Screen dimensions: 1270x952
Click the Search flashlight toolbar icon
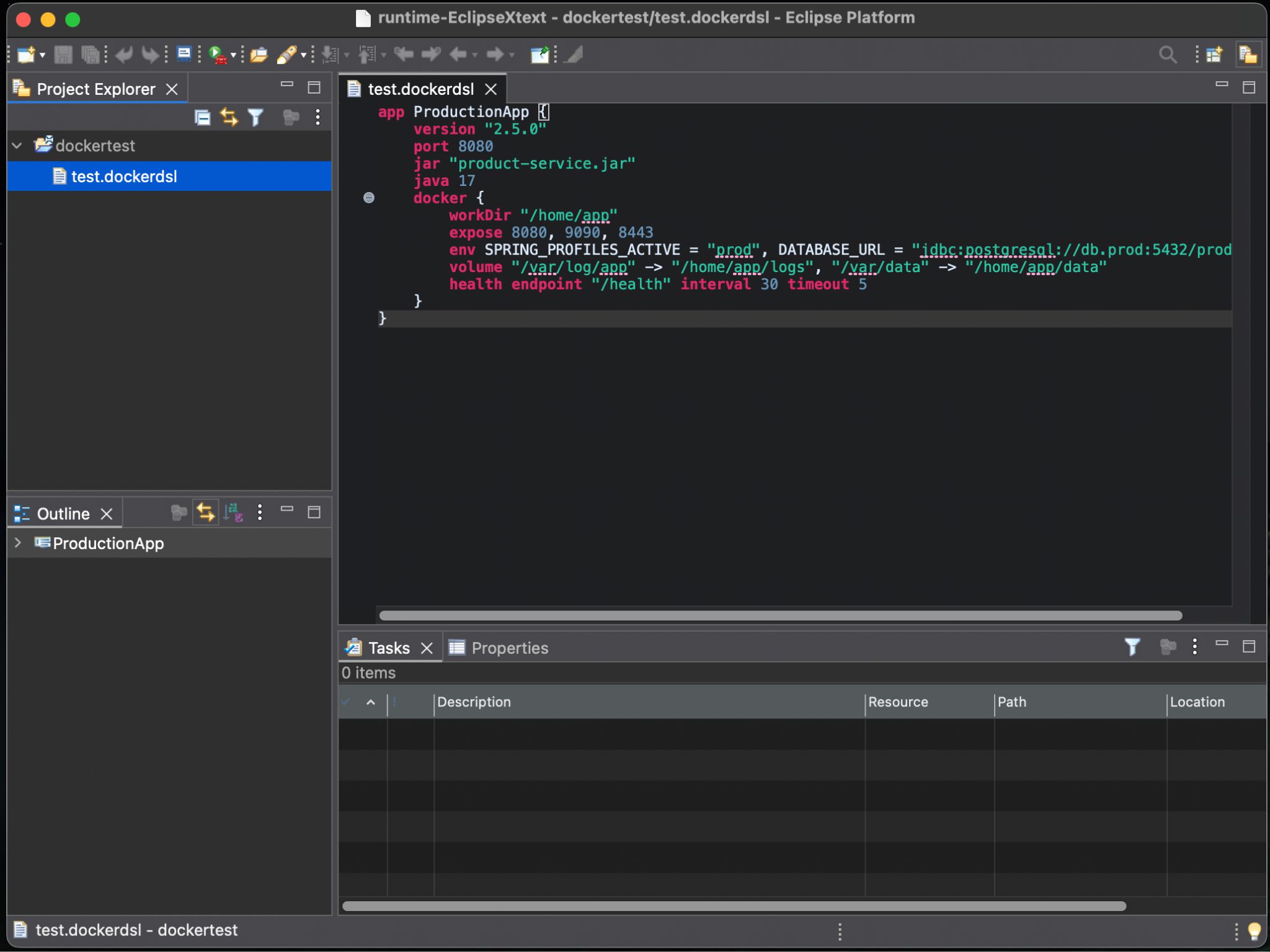[286, 55]
